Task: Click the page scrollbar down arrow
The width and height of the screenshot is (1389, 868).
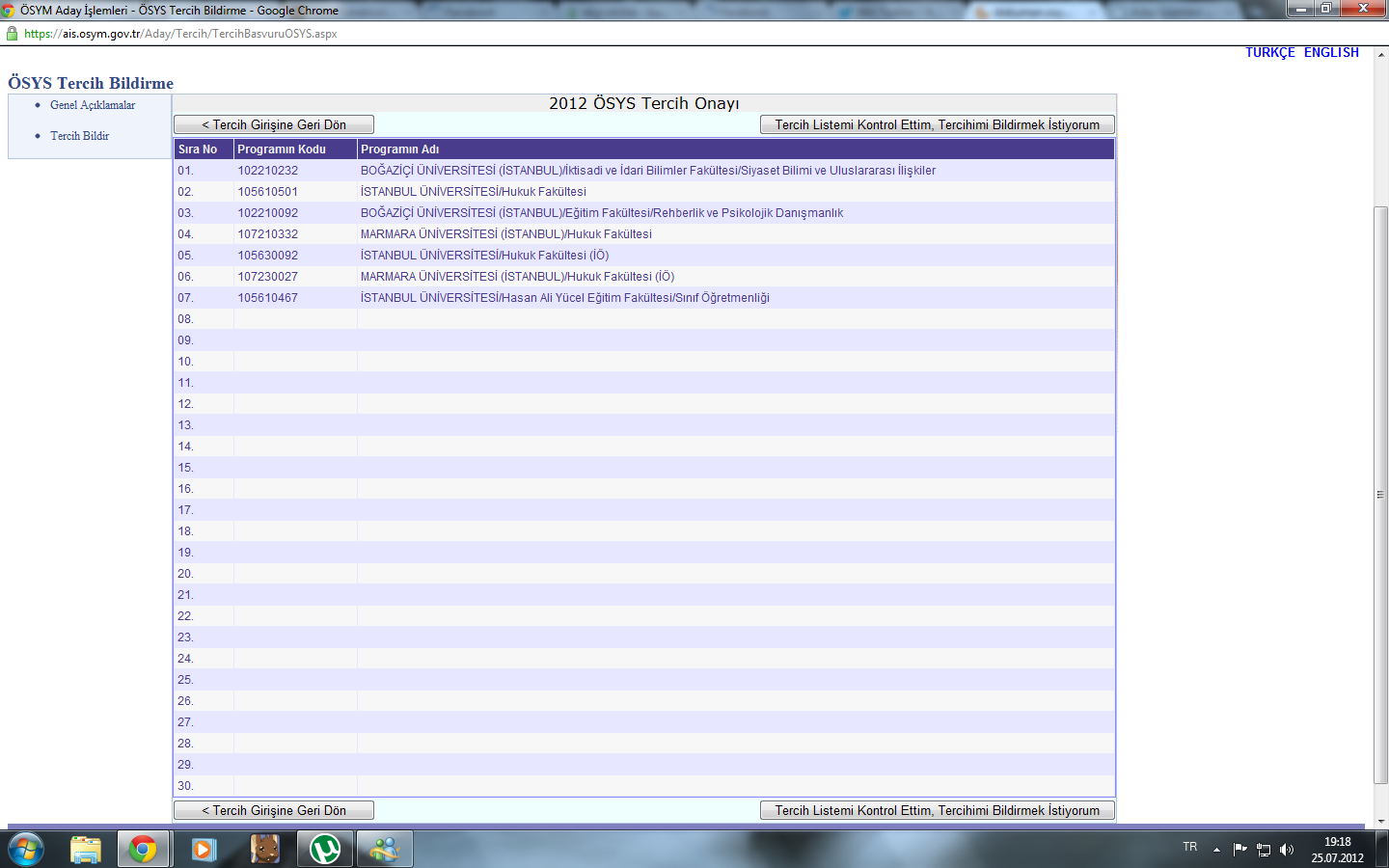Action: 1381,821
